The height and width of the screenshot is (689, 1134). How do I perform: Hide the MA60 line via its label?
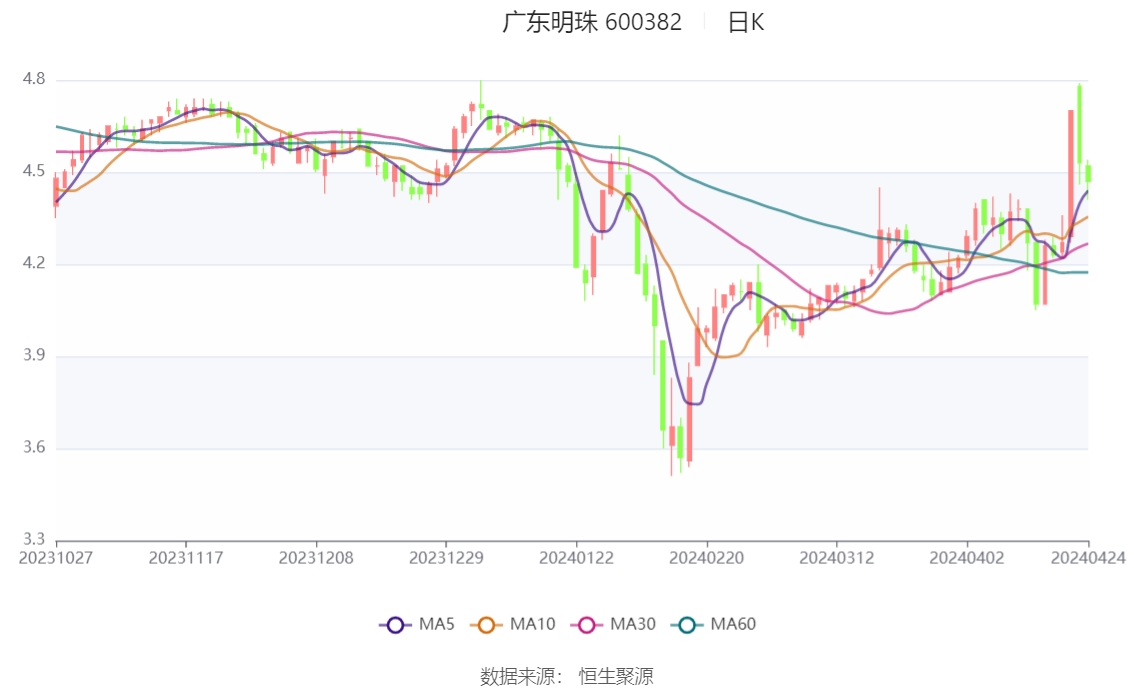pyautogui.click(x=733, y=625)
